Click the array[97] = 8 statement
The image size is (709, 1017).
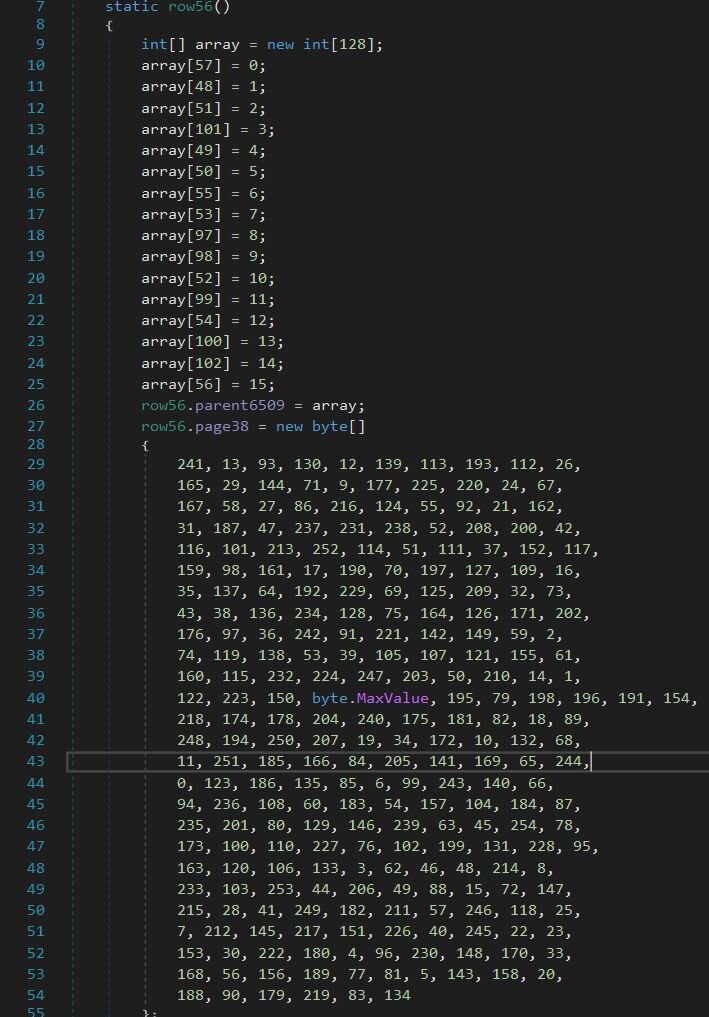tap(203, 235)
